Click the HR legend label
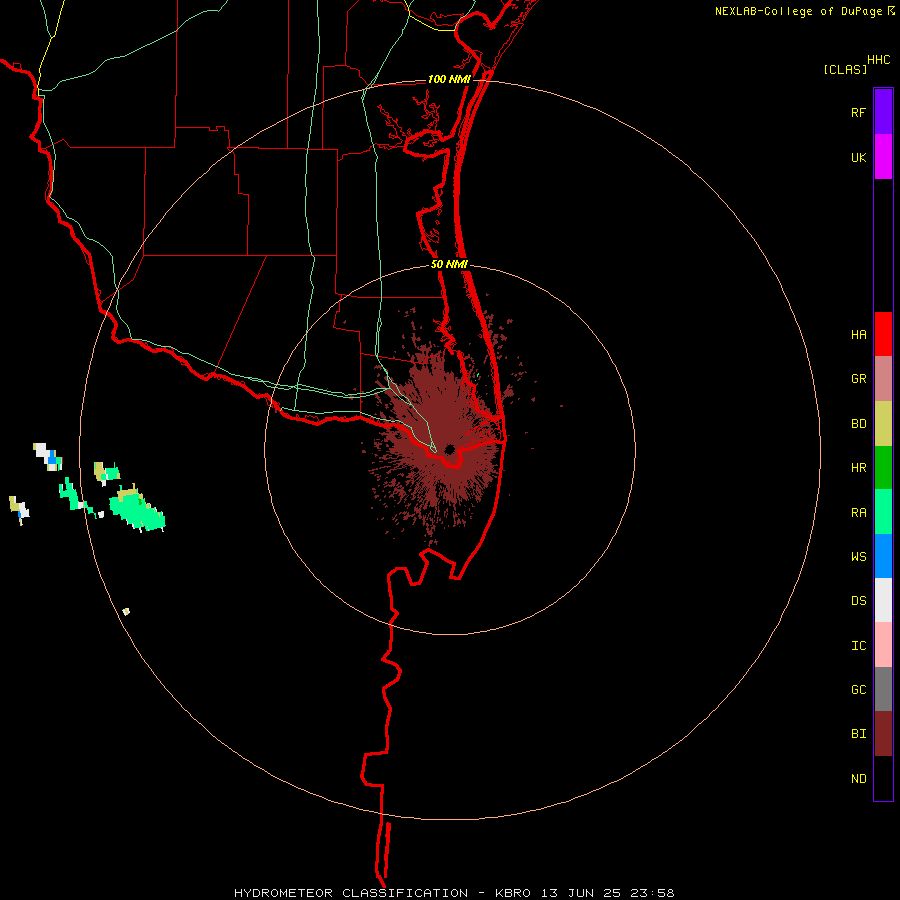Screen dimensions: 900x900 tap(858, 468)
